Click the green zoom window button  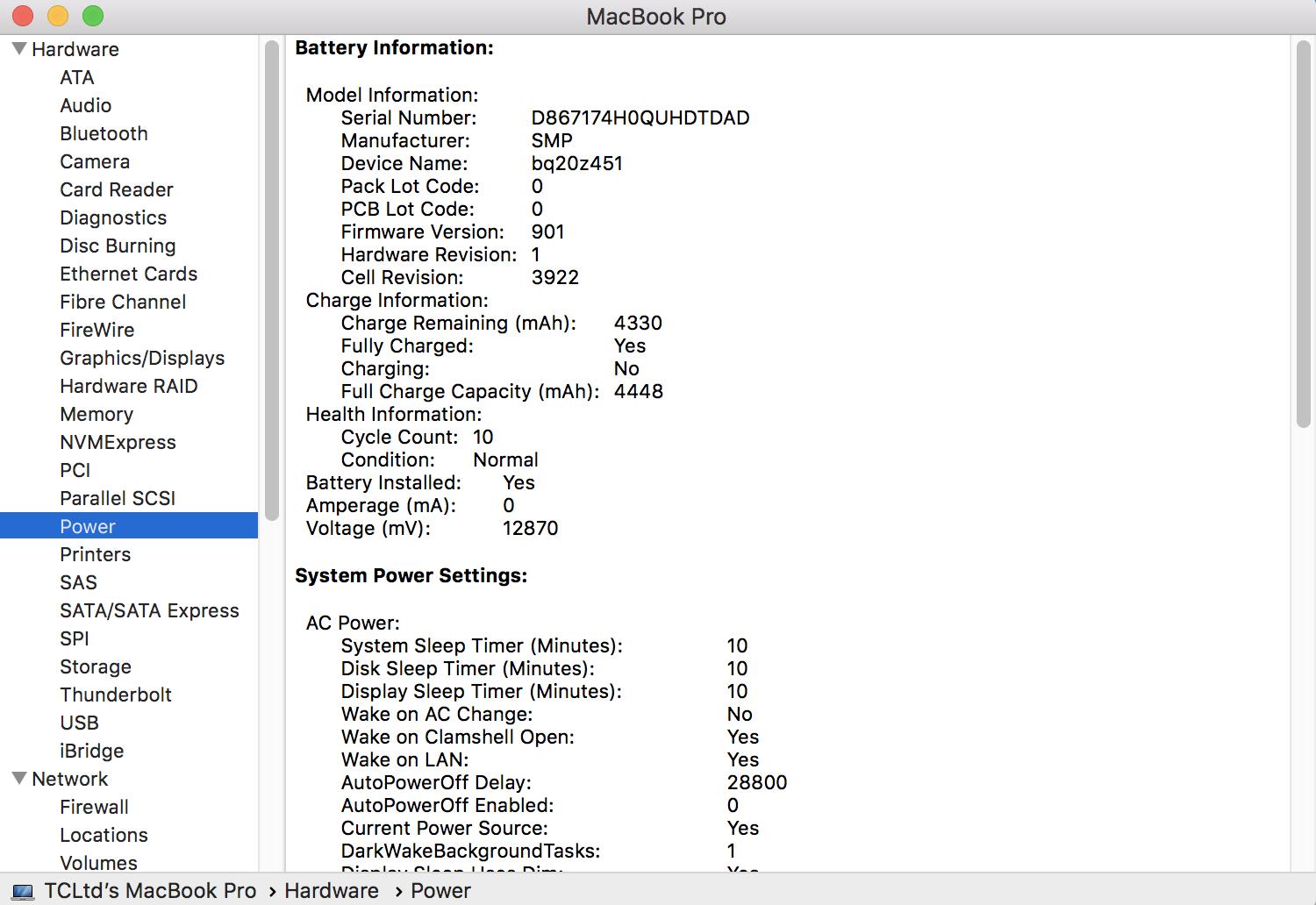coord(92,16)
